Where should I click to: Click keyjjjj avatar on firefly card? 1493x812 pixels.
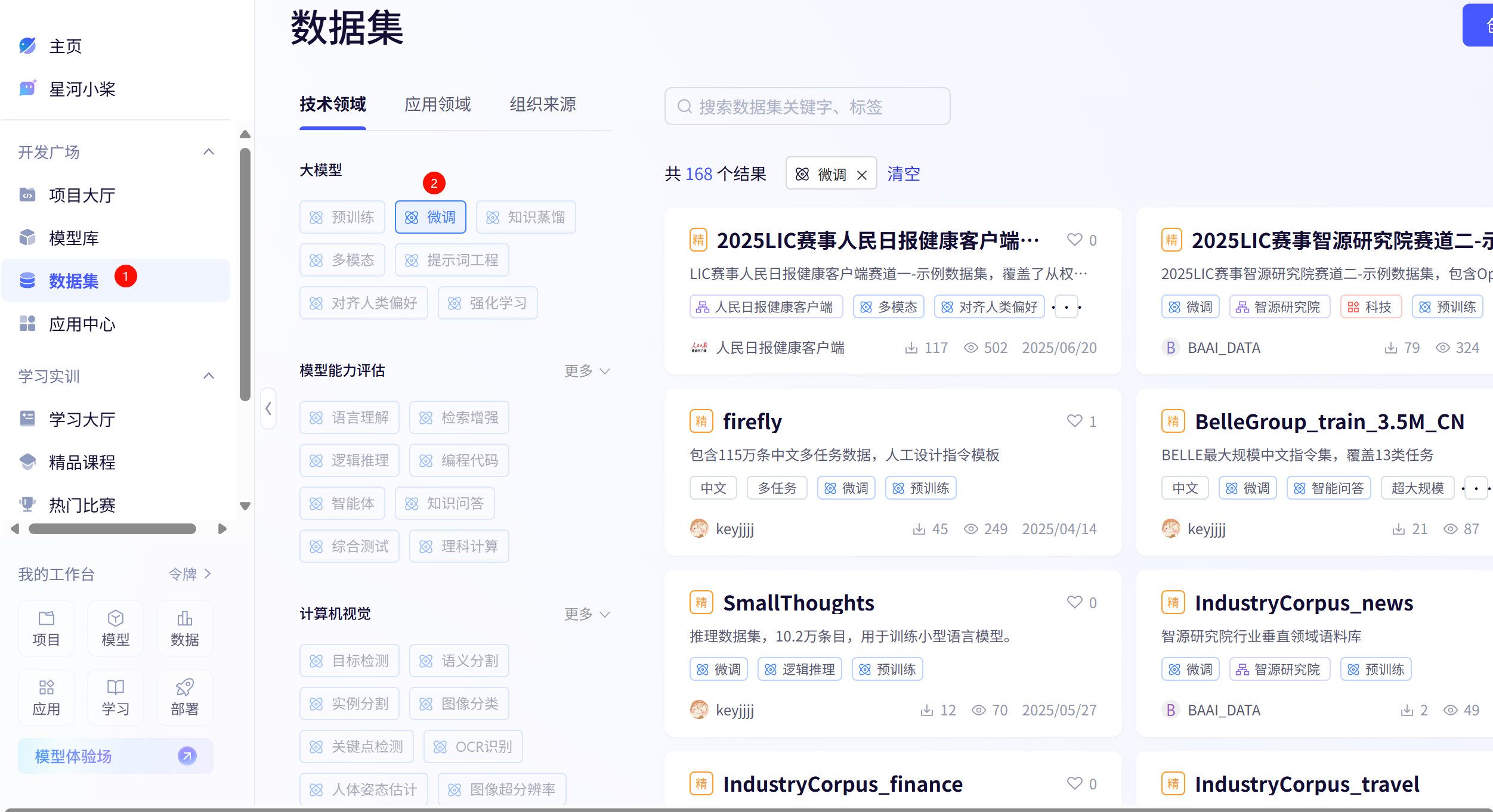point(699,529)
